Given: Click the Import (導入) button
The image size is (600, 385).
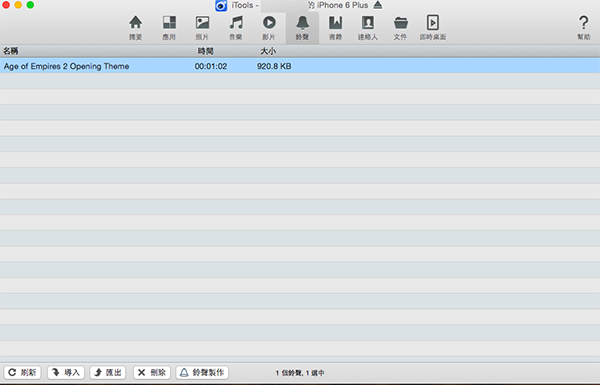Looking at the screenshot, I should (66, 372).
